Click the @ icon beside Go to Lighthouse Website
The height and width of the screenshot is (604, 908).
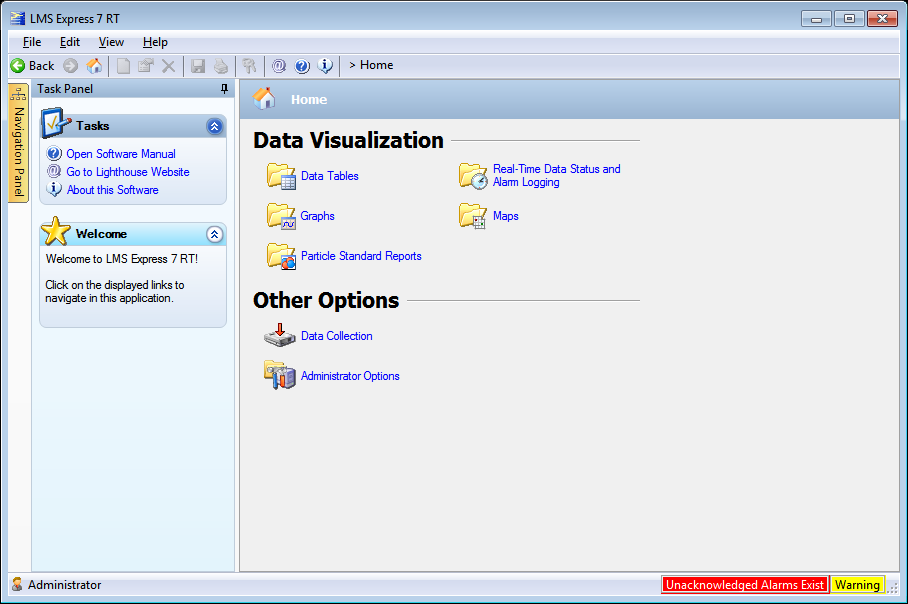(x=54, y=171)
